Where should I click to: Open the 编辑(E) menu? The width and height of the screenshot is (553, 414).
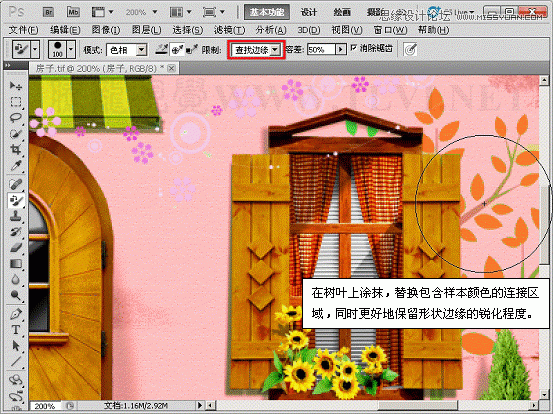65,30
